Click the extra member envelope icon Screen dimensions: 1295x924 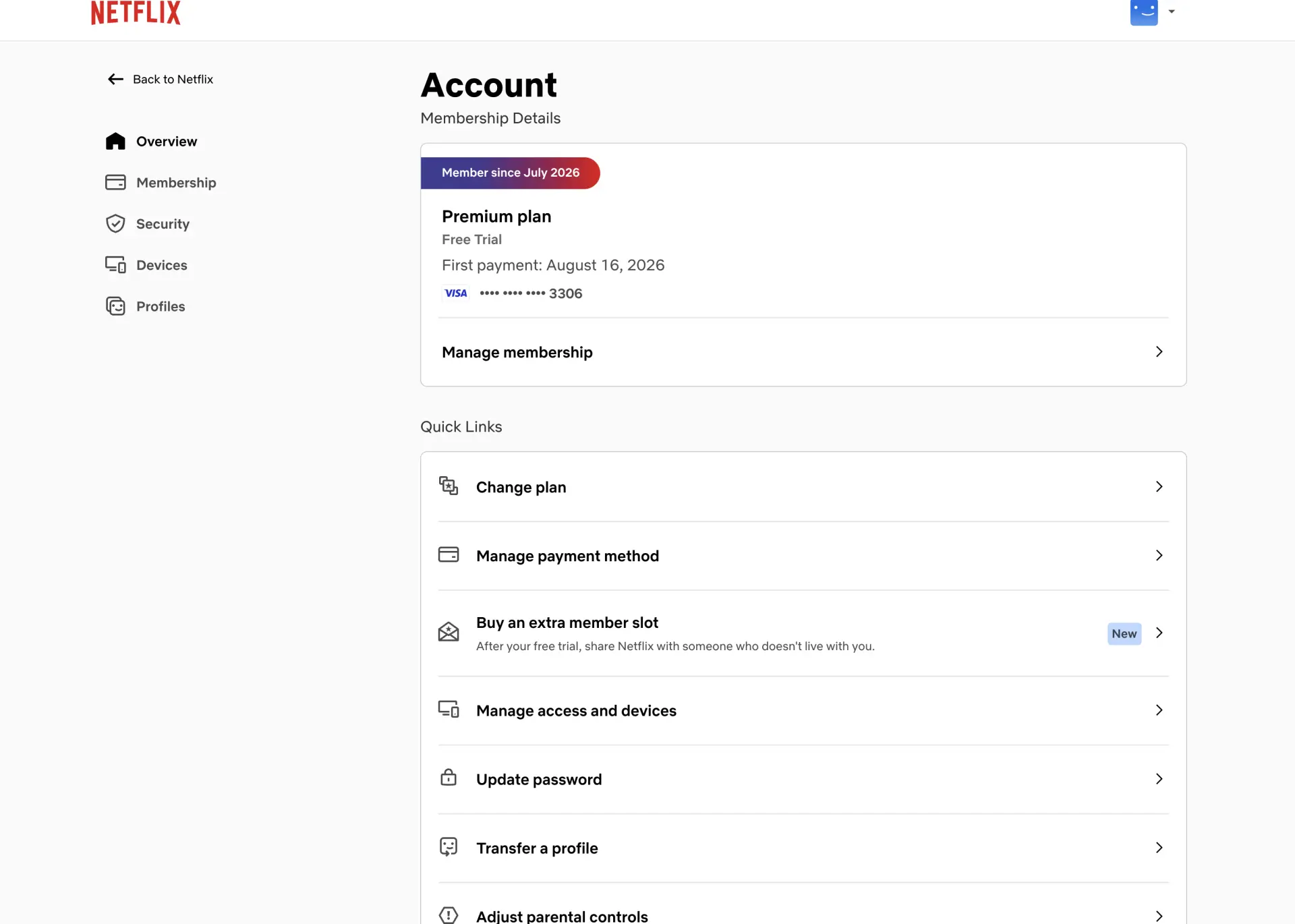pyautogui.click(x=449, y=632)
